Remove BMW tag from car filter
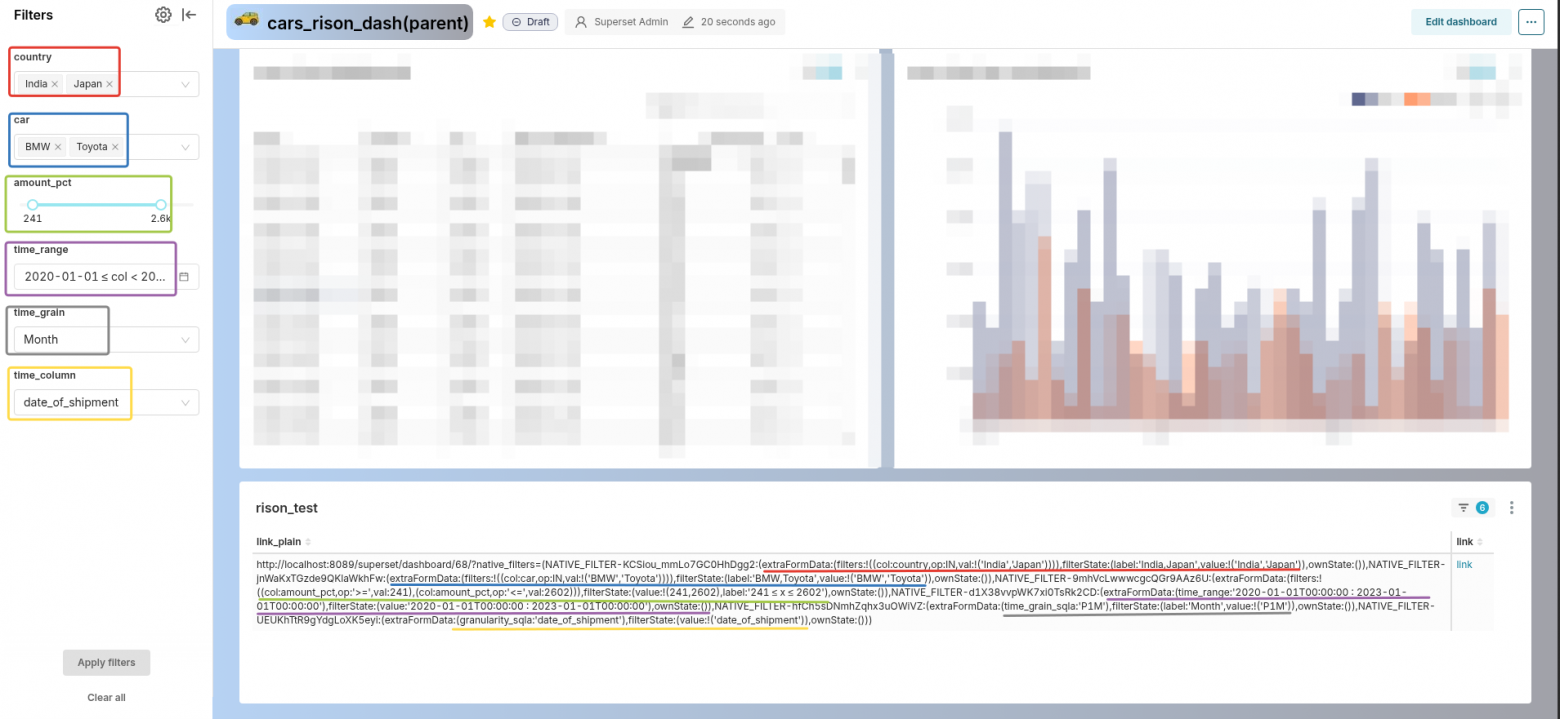 [58, 147]
